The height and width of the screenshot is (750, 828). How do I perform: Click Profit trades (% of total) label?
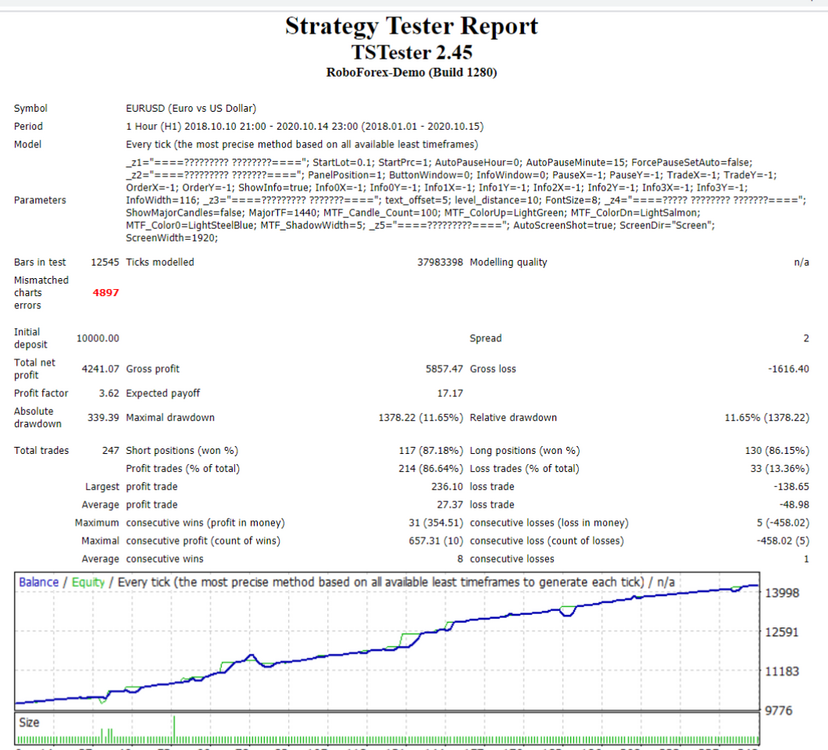pos(183,468)
